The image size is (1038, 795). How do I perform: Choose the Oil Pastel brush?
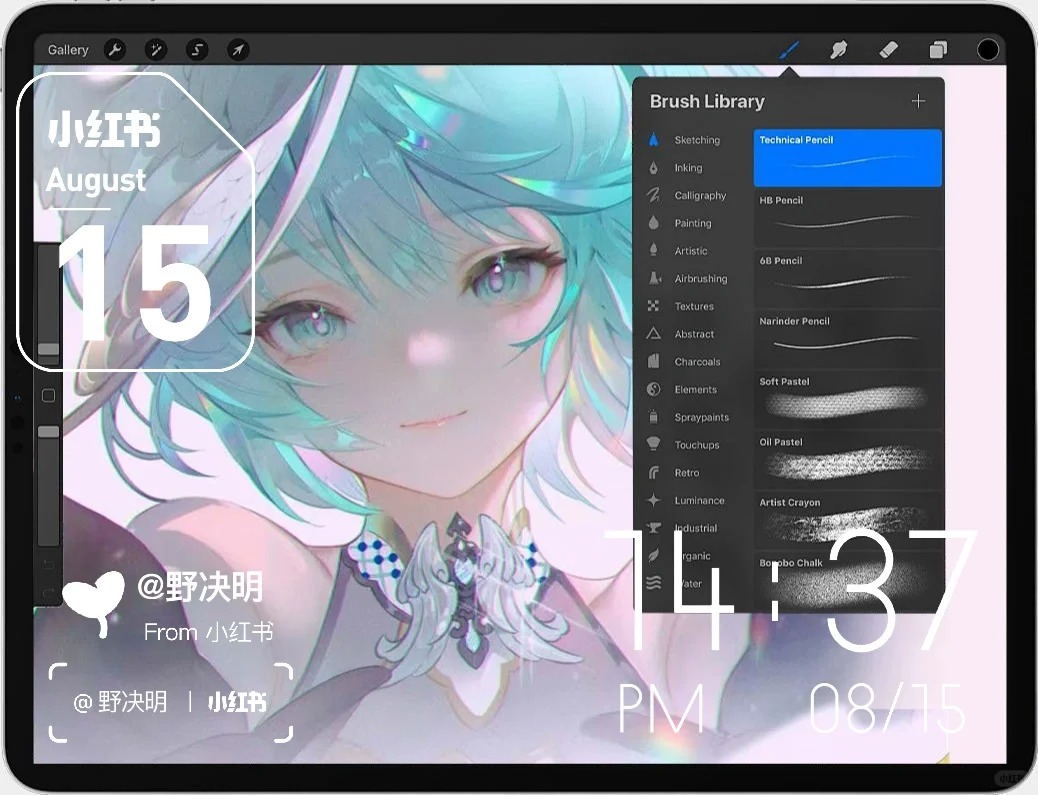pos(847,460)
